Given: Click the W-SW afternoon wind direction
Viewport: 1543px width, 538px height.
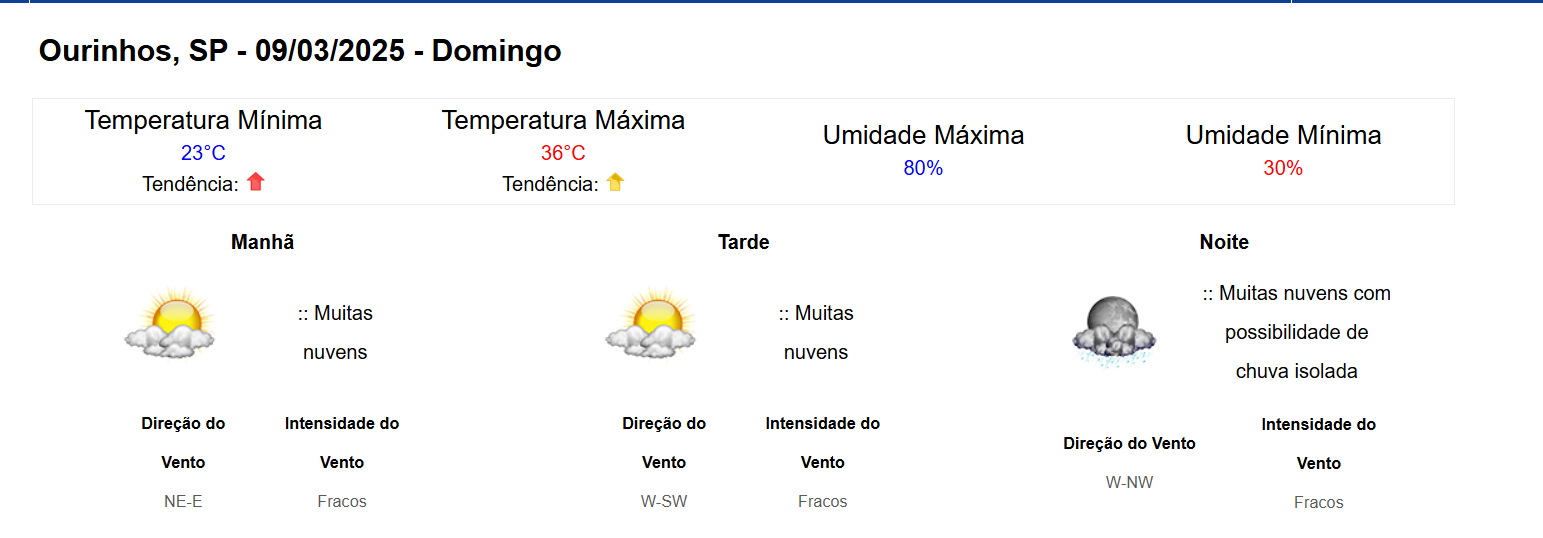Looking at the screenshot, I should click(664, 501).
